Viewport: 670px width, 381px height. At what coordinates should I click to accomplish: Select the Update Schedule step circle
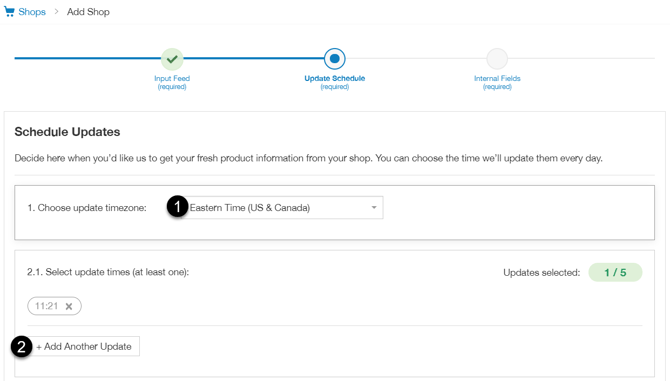[x=335, y=59]
